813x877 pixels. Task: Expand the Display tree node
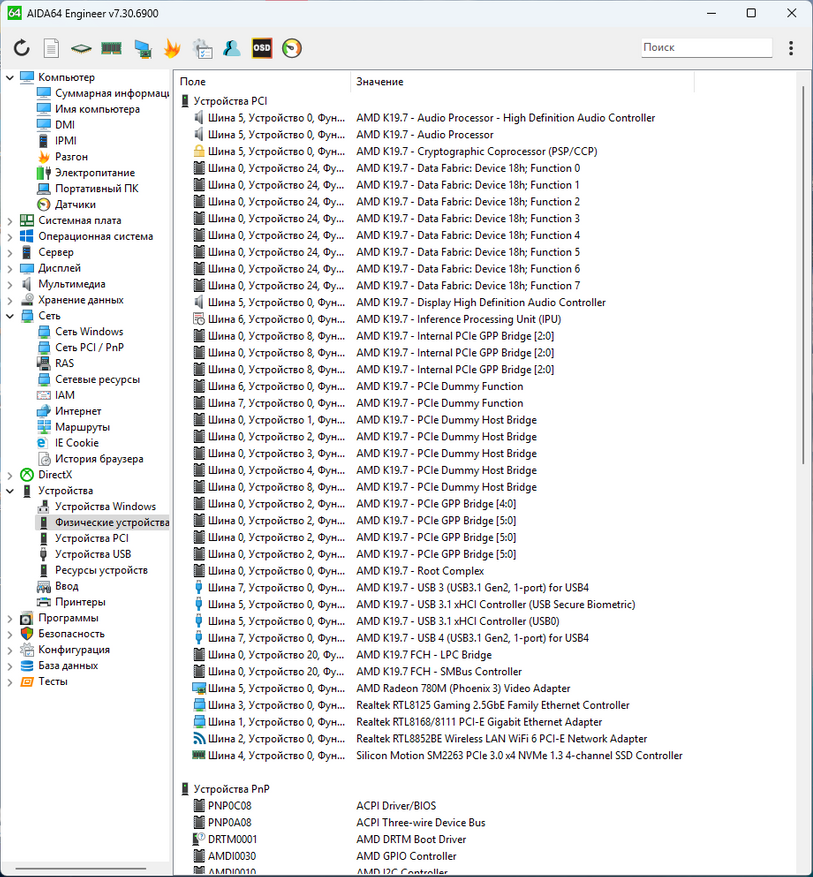point(10,268)
